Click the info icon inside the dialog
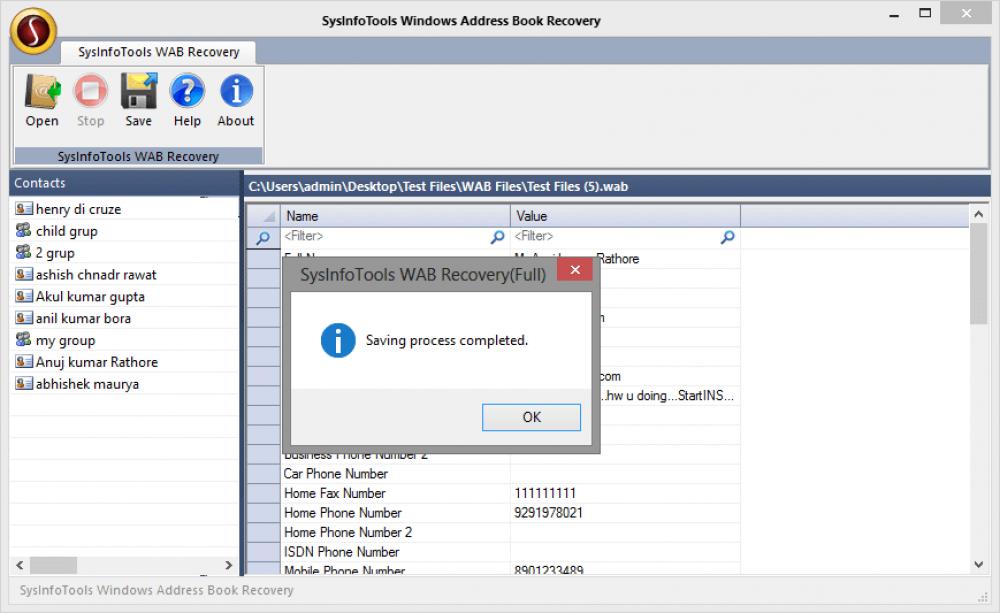This screenshot has width=1000, height=613. click(336, 340)
